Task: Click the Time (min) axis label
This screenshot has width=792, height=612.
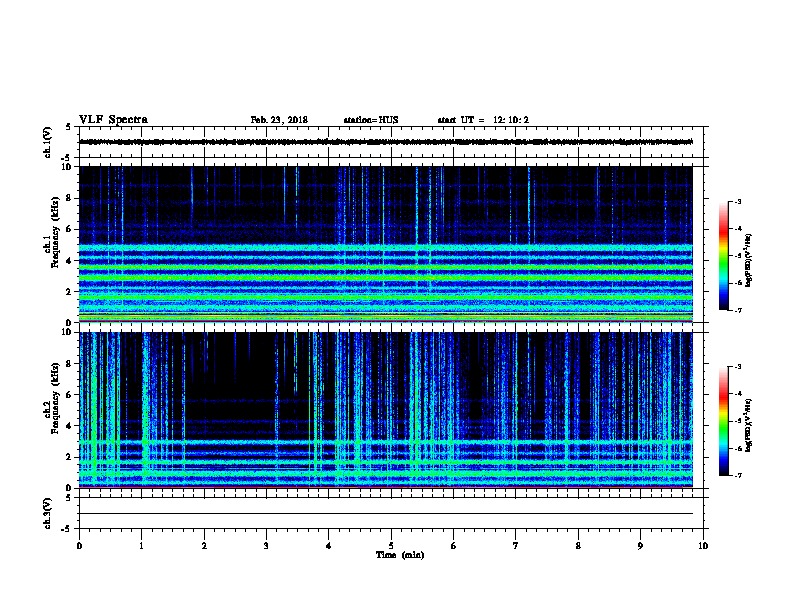Action: 400,555
